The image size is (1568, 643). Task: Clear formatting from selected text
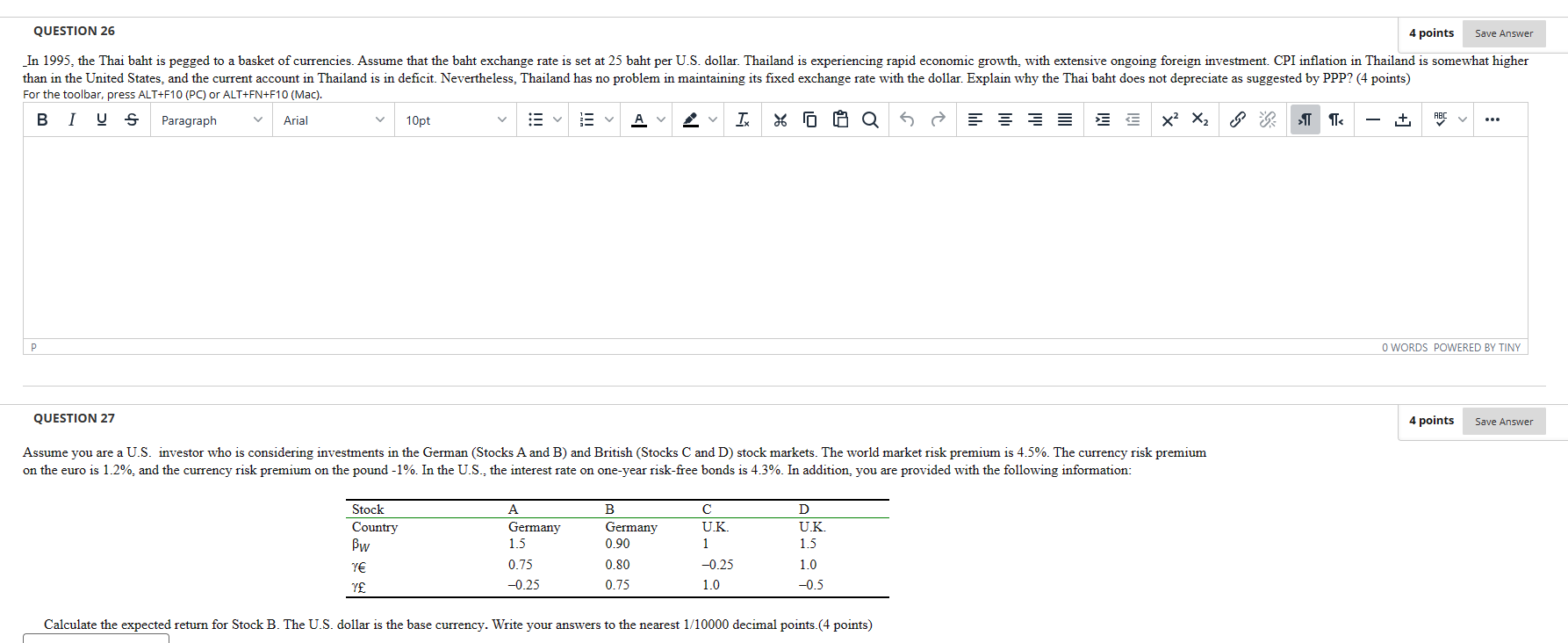742,119
